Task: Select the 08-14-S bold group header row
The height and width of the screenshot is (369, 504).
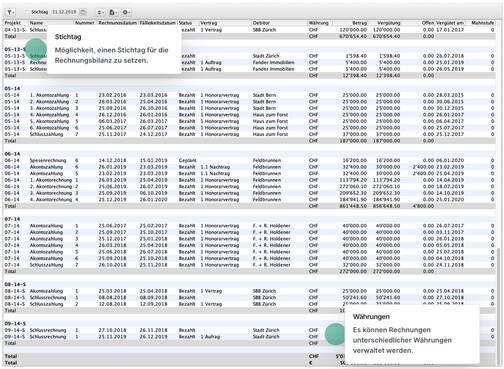Action: (249, 285)
